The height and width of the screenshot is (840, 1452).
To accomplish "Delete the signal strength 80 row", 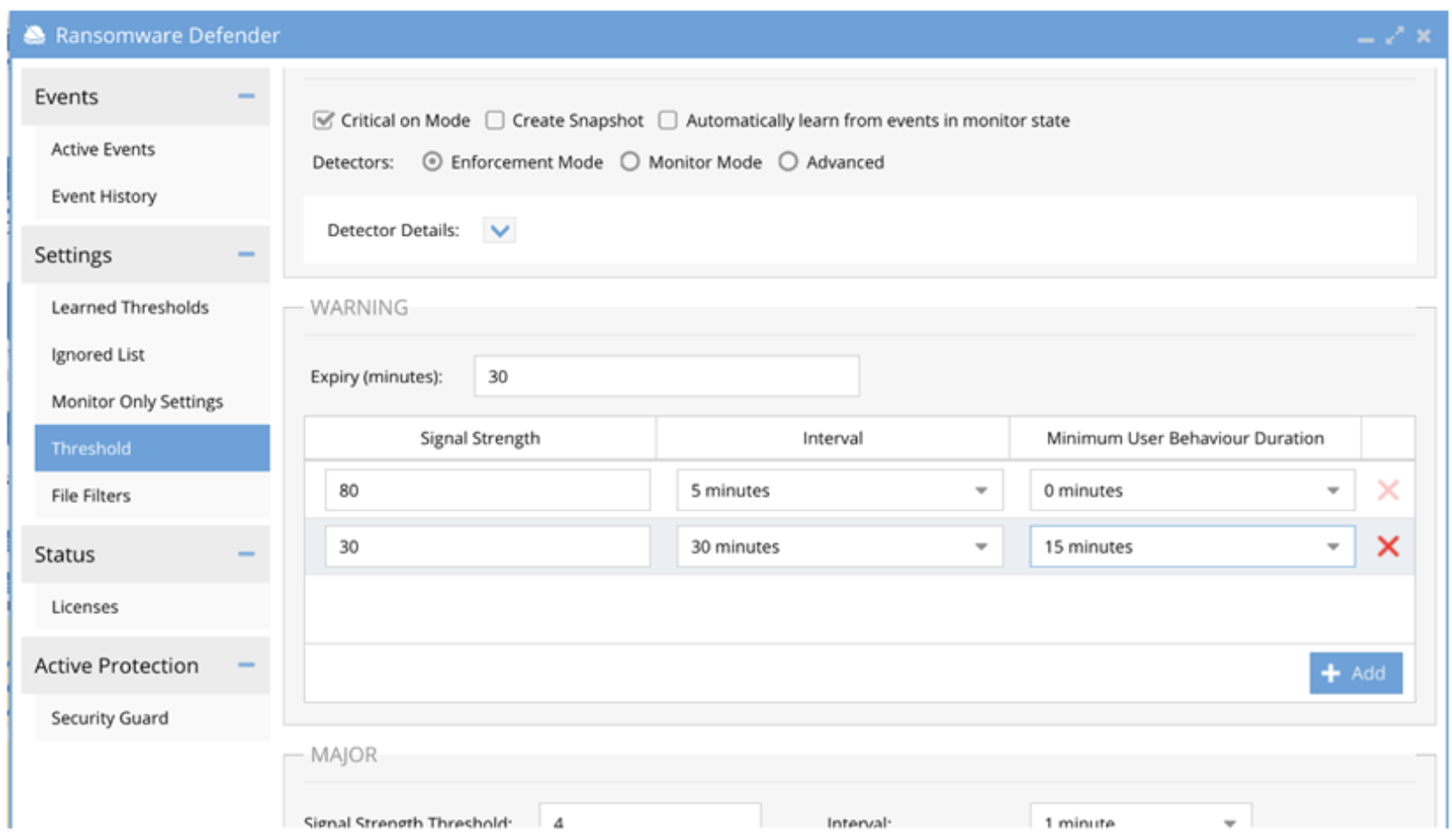I will pyautogui.click(x=1387, y=490).
